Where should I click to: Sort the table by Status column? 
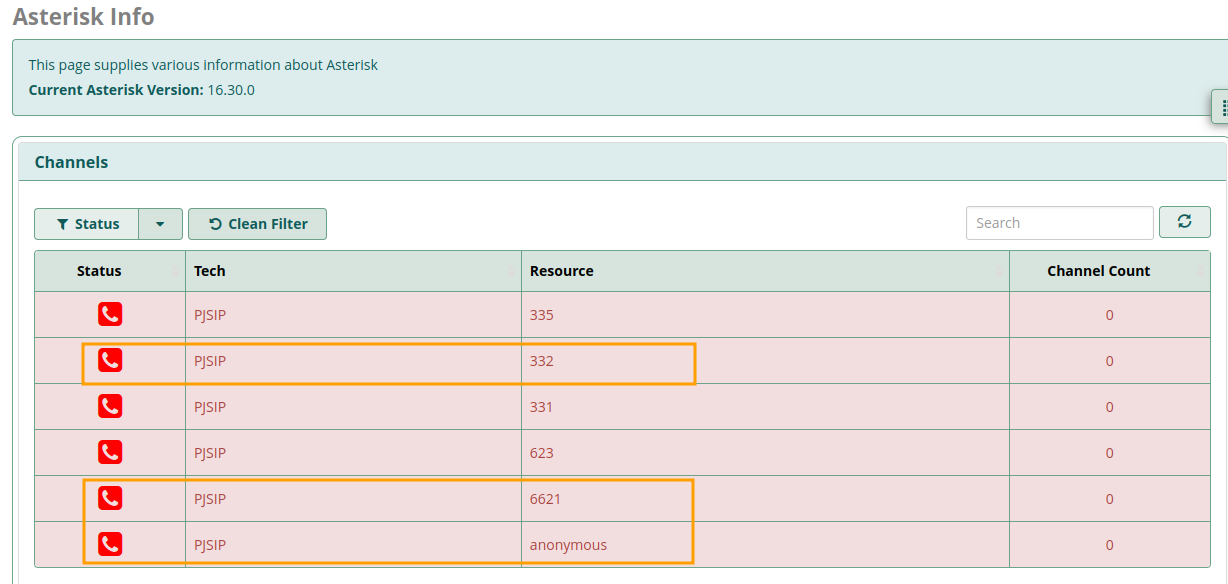110,271
